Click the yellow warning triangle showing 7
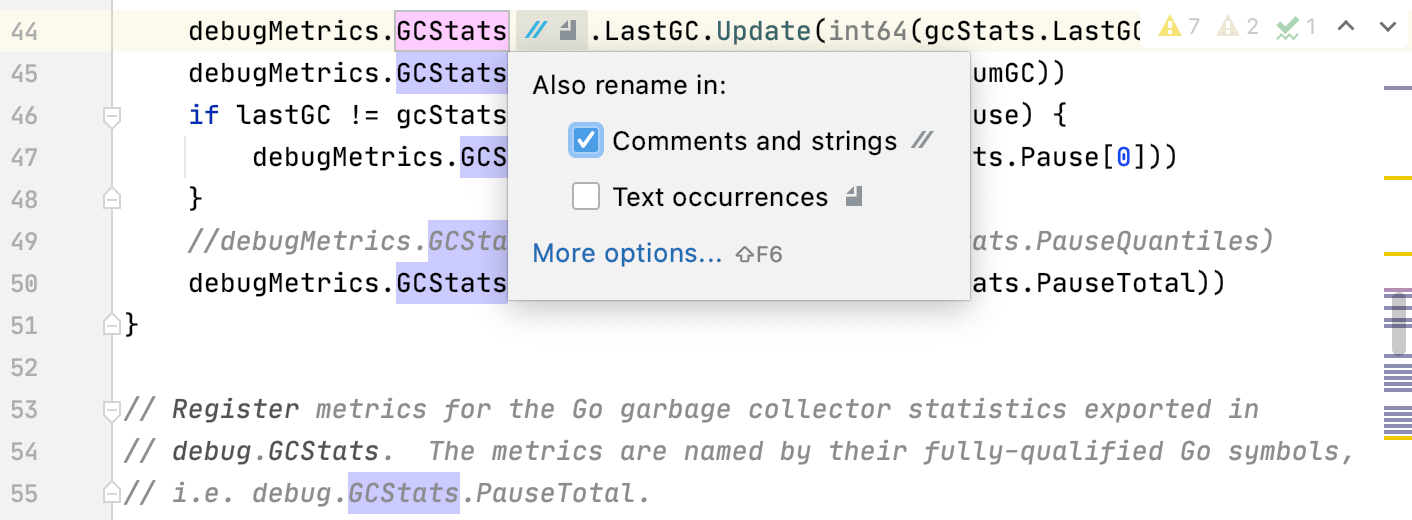Screen dimensions: 1412x520 point(1170,27)
